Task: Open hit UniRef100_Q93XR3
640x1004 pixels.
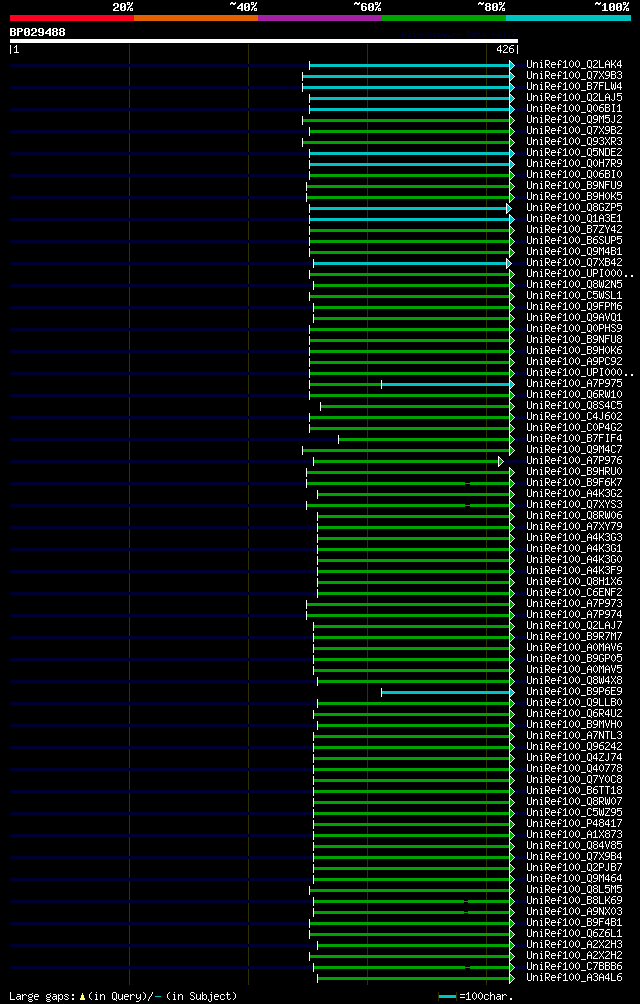Action: point(573,142)
